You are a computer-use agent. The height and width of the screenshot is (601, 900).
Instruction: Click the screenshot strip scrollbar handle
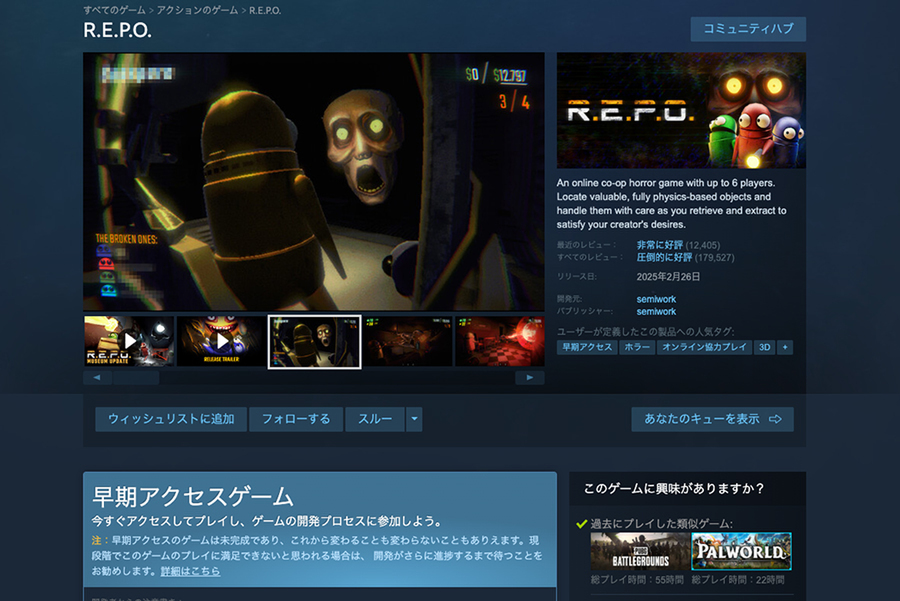coord(136,378)
